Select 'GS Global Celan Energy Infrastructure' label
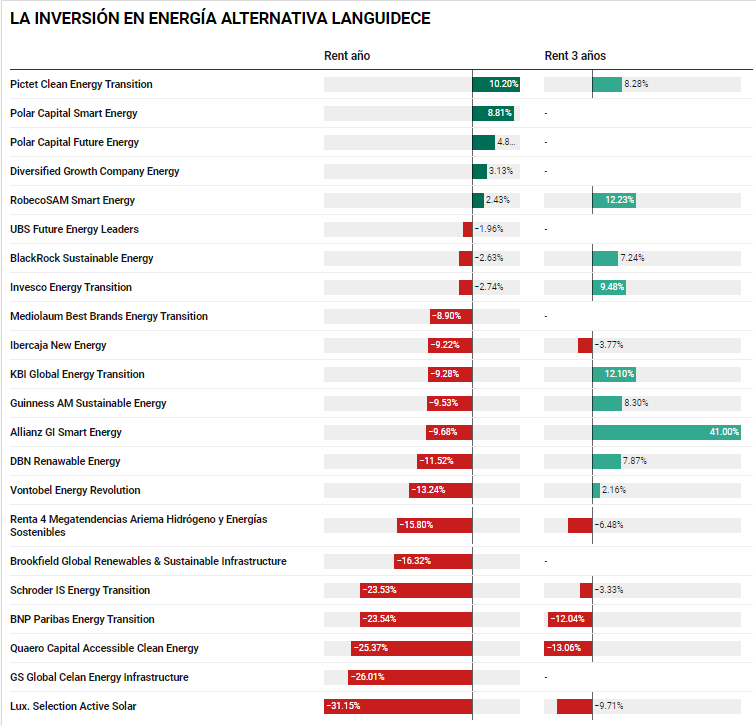756x726 pixels. click(99, 677)
